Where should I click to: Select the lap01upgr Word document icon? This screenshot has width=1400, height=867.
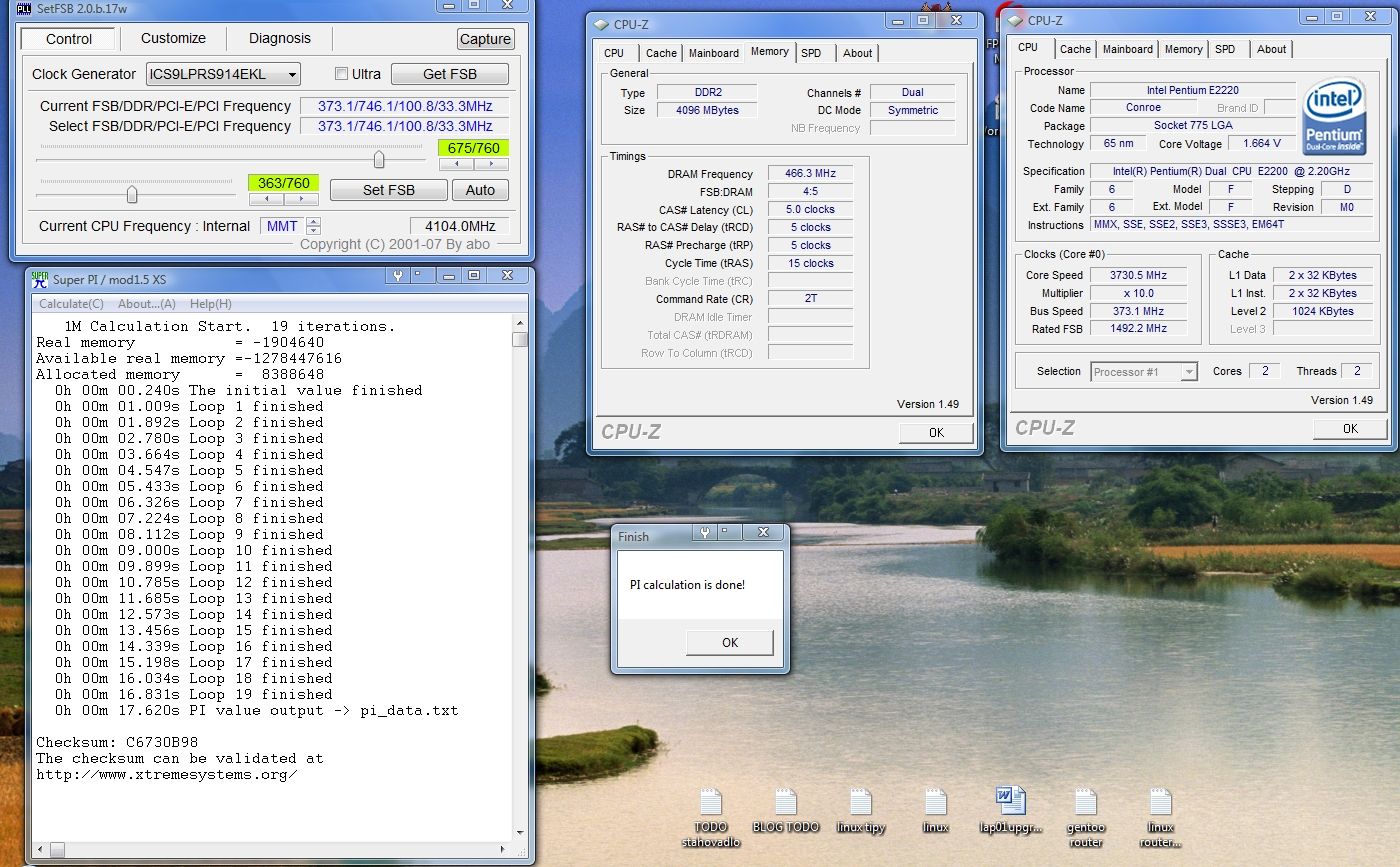click(x=1010, y=810)
